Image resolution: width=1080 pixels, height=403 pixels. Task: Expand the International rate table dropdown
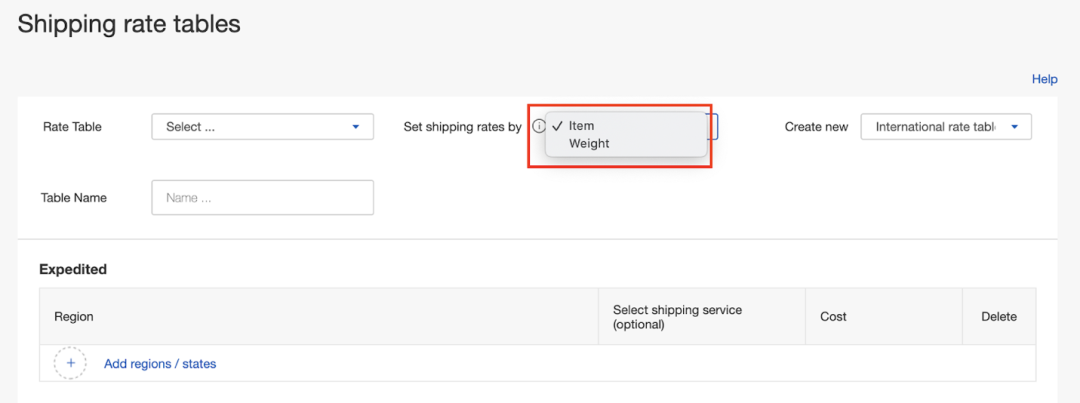coord(945,127)
